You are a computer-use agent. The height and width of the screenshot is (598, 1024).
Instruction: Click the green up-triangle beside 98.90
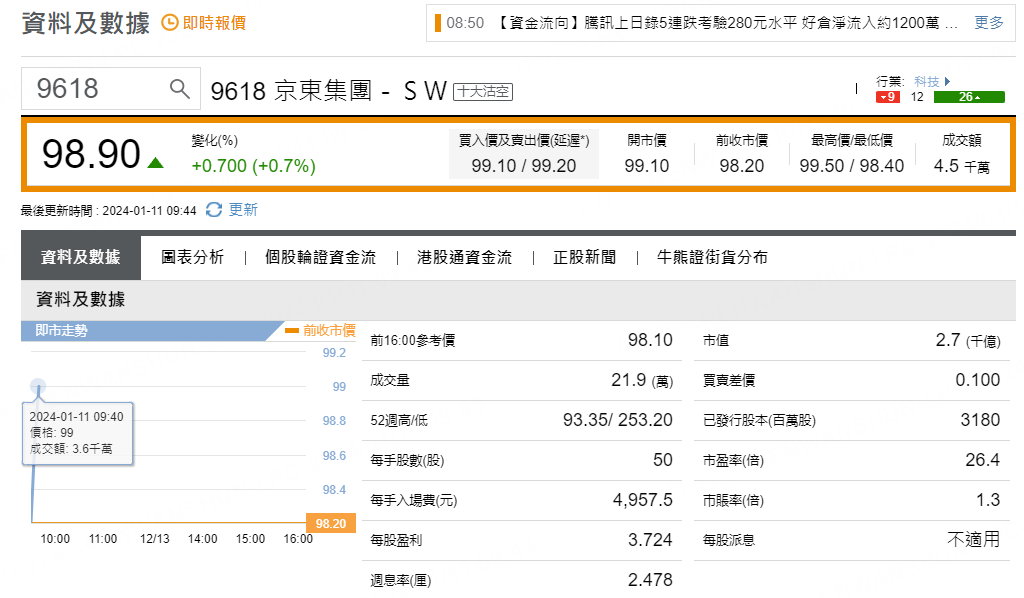[x=155, y=163]
